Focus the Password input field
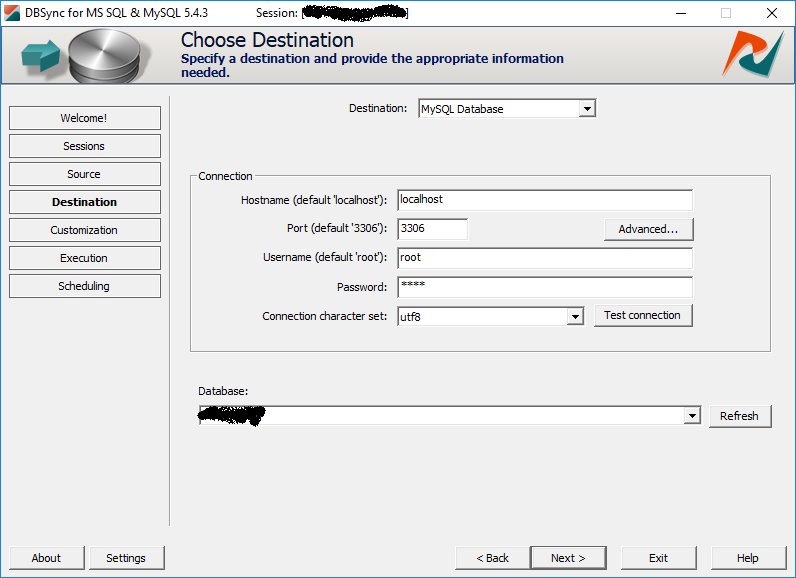Image resolution: width=796 pixels, height=578 pixels. (x=544, y=287)
